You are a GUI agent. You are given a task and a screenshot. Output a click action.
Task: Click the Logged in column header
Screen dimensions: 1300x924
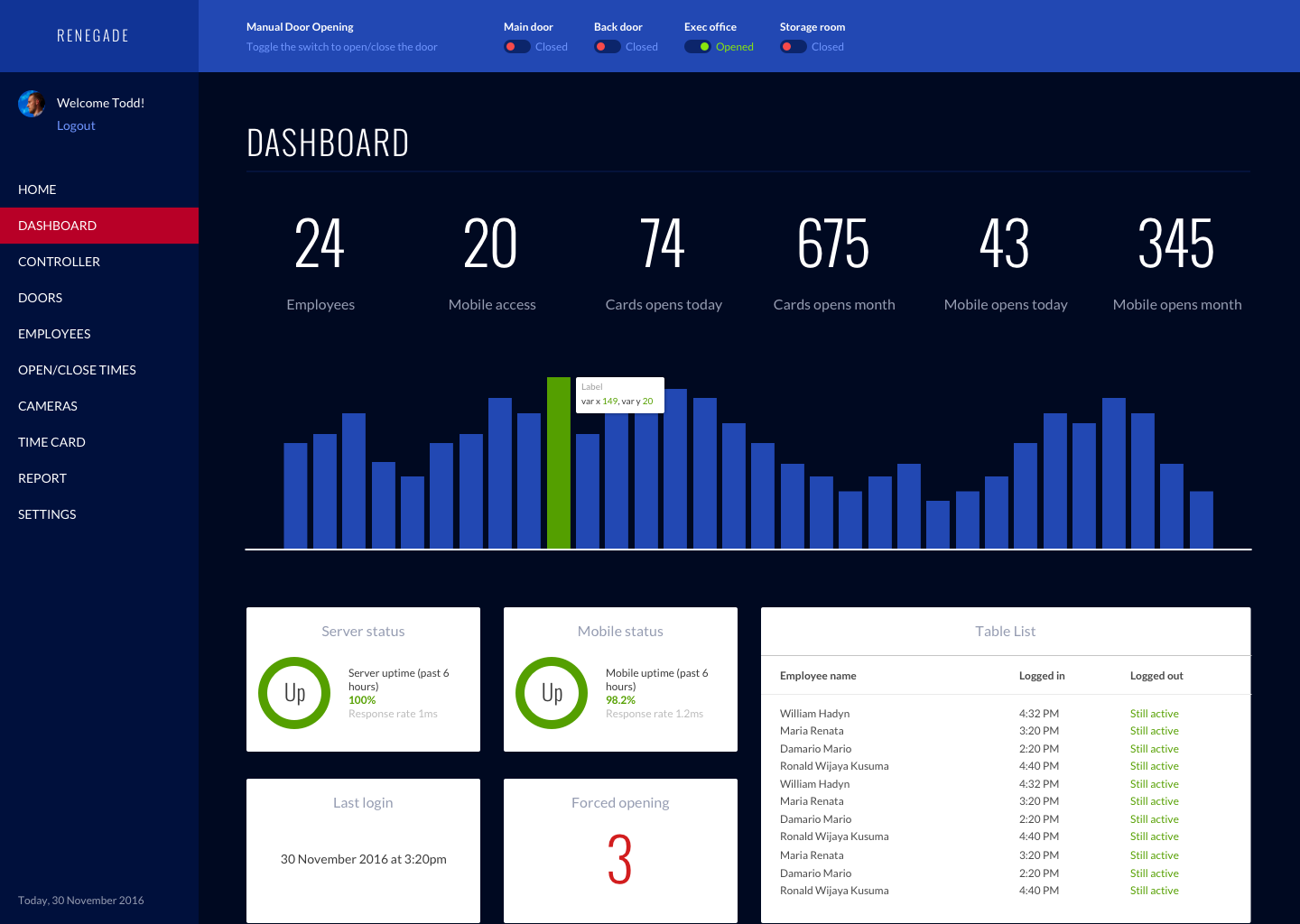point(1040,675)
